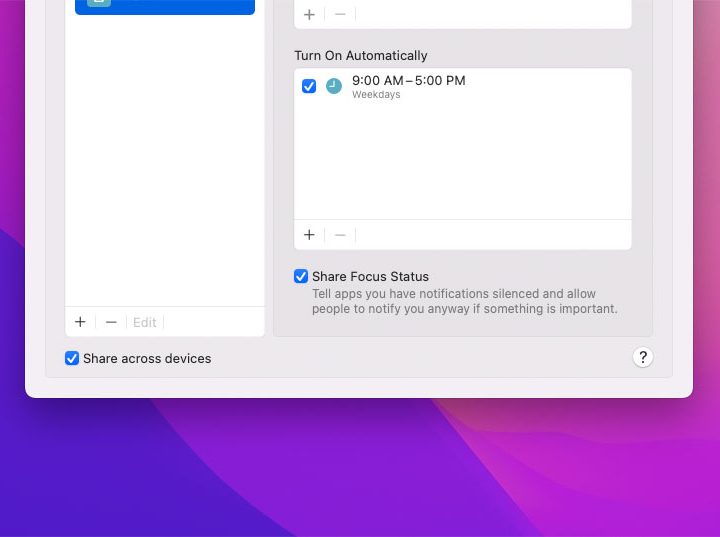720x537 pixels.
Task: Remove the selected Focus from the sidebar list
Action: click(x=111, y=322)
